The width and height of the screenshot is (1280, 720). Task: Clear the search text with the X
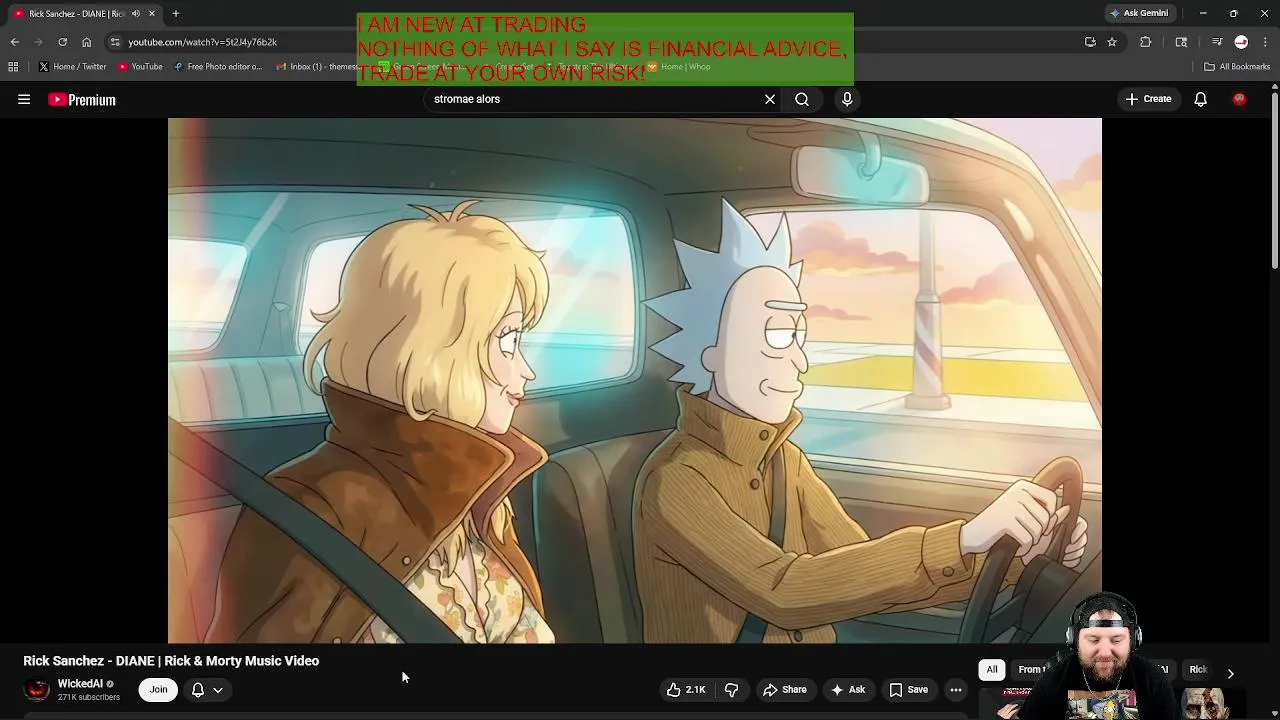[770, 99]
